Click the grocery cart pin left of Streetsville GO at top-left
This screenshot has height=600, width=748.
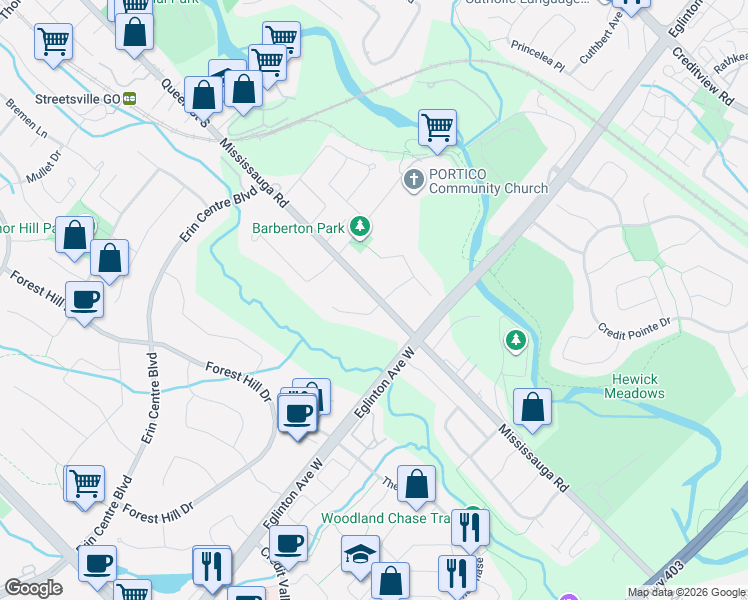tap(53, 43)
